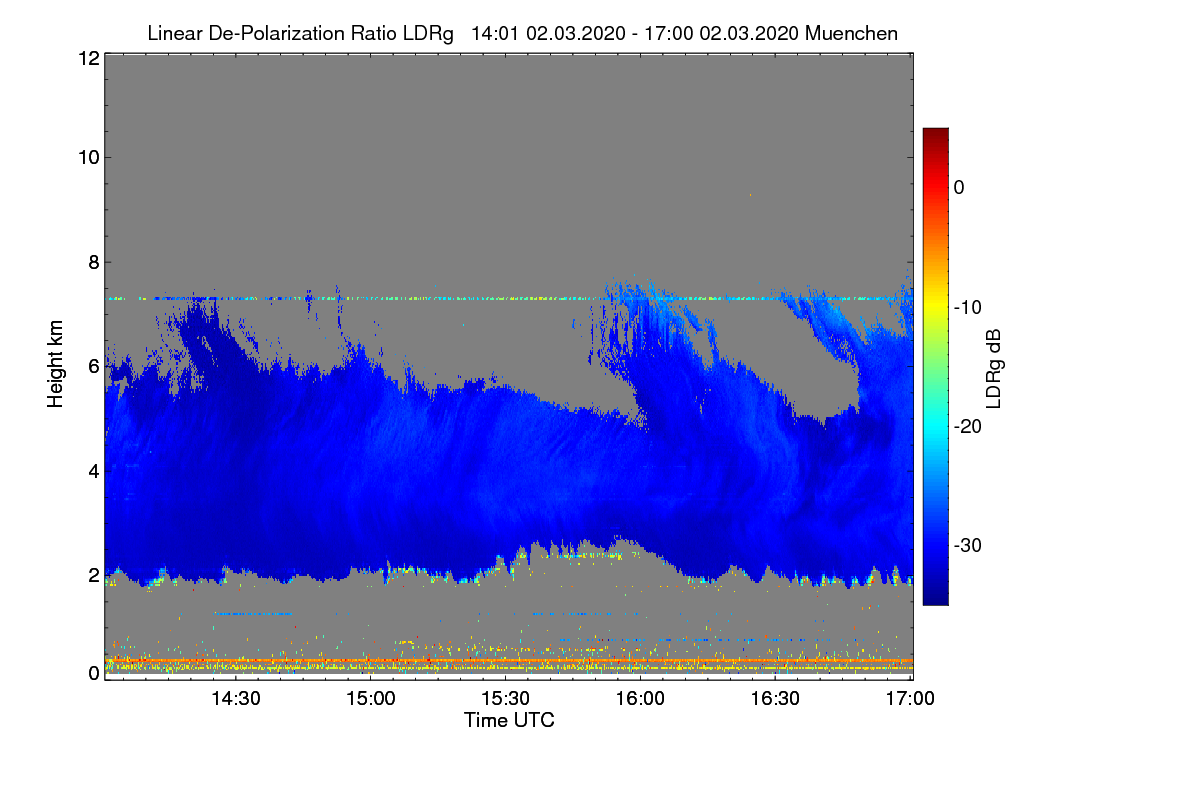The image size is (1200, 800).
Task: Click the cyan region of the colorbar
Action: click(x=935, y=425)
